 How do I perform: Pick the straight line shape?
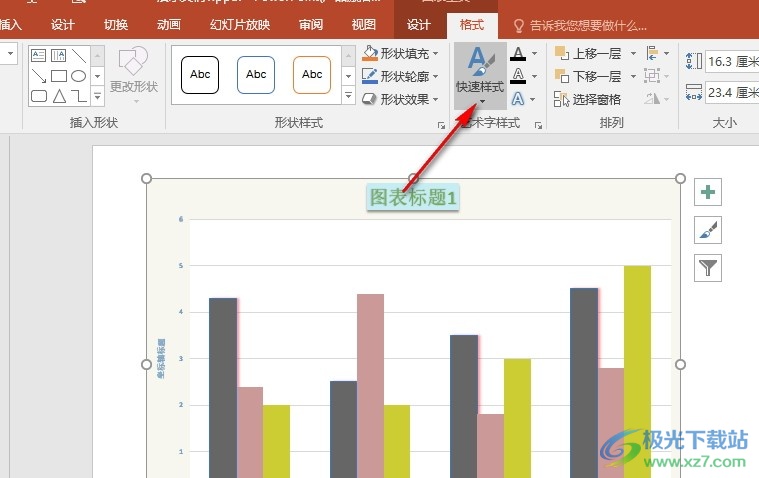[79, 55]
